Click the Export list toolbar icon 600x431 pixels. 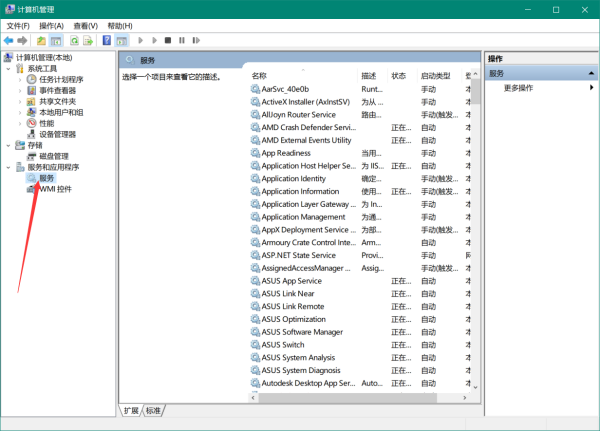(88, 41)
